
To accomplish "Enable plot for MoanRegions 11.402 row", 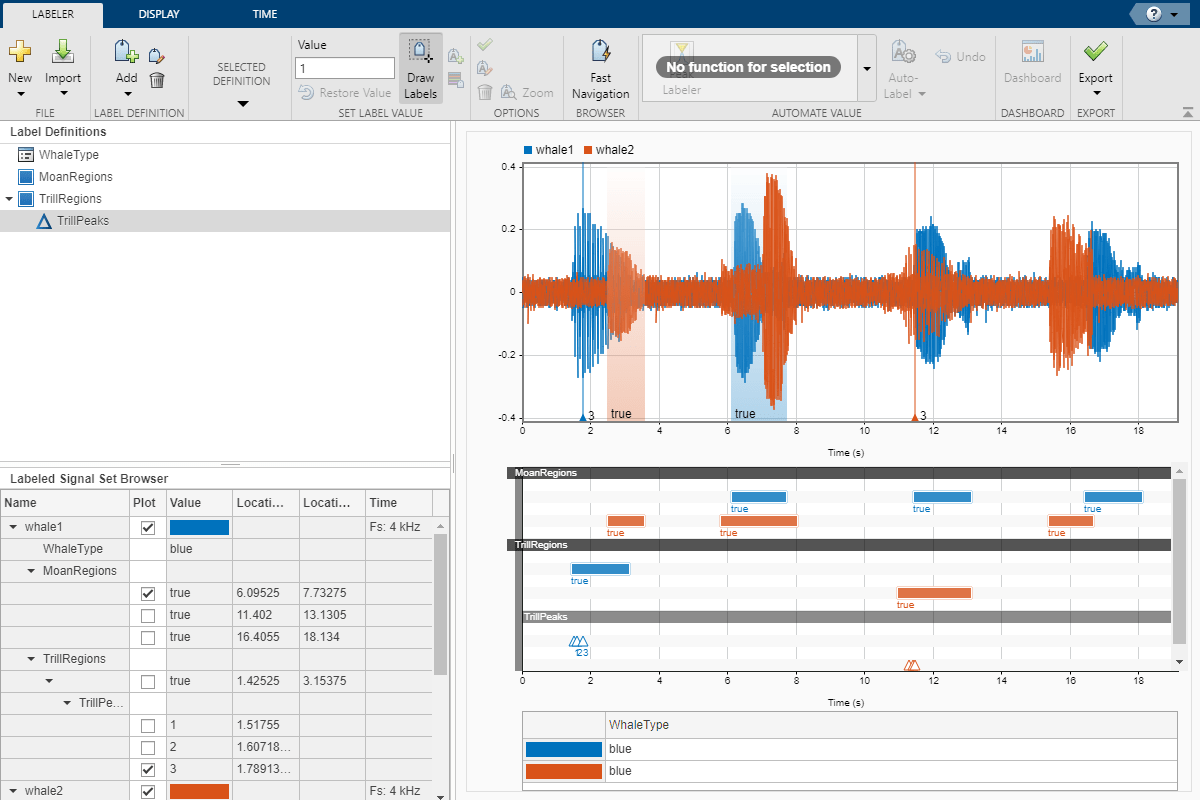I will tap(148, 615).
